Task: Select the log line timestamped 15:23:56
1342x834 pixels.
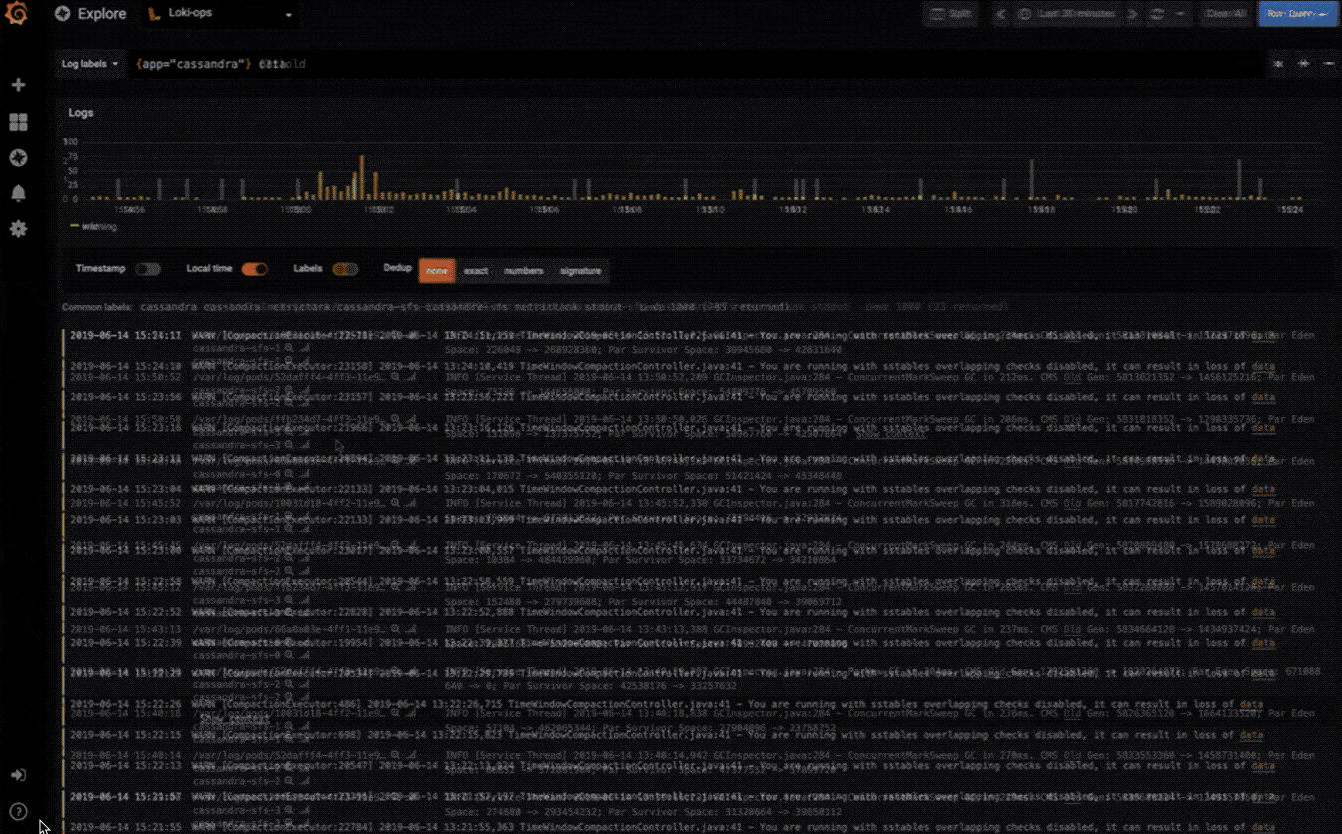Action: (x=670, y=397)
